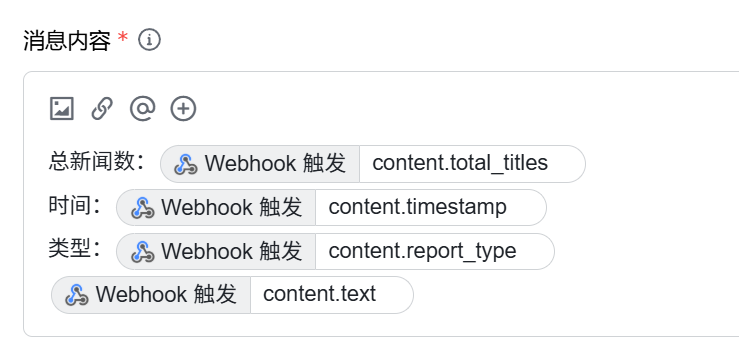Click Webhook 触发 label before content.text

click(x=166, y=295)
